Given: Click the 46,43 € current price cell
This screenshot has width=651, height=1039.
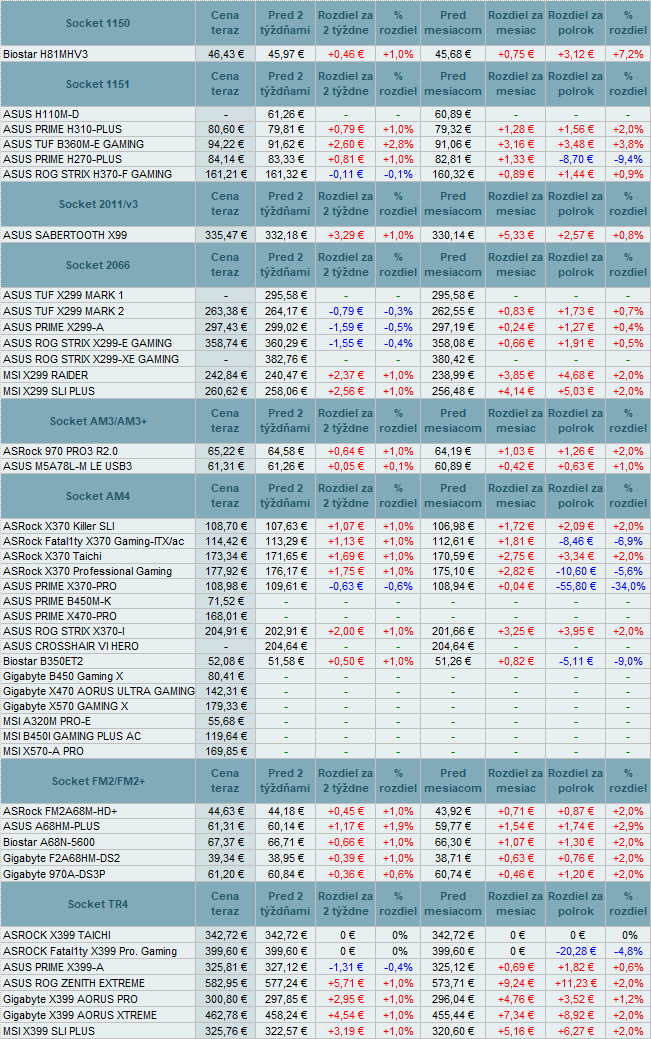Looking at the screenshot, I should [225, 54].
